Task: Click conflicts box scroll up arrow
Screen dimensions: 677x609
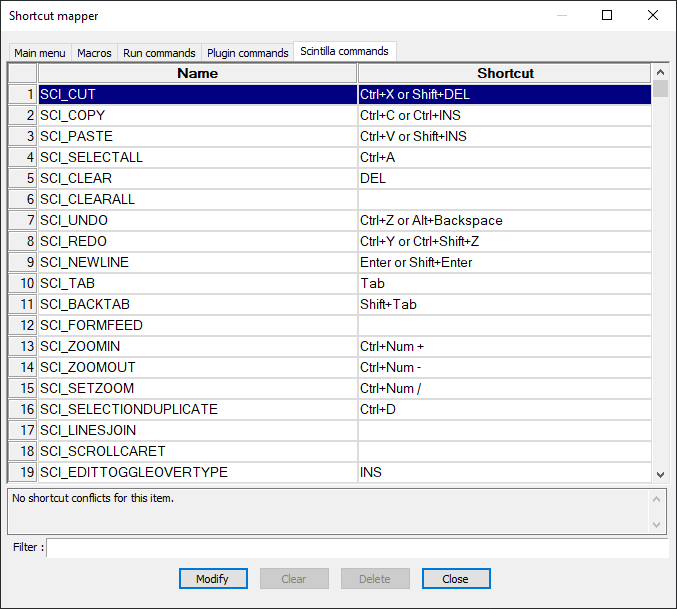Action: pos(657,499)
